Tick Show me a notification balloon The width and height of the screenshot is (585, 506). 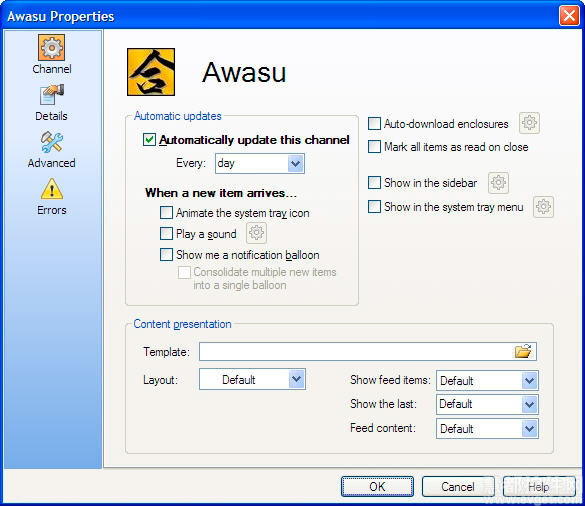[x=166, y=254]
